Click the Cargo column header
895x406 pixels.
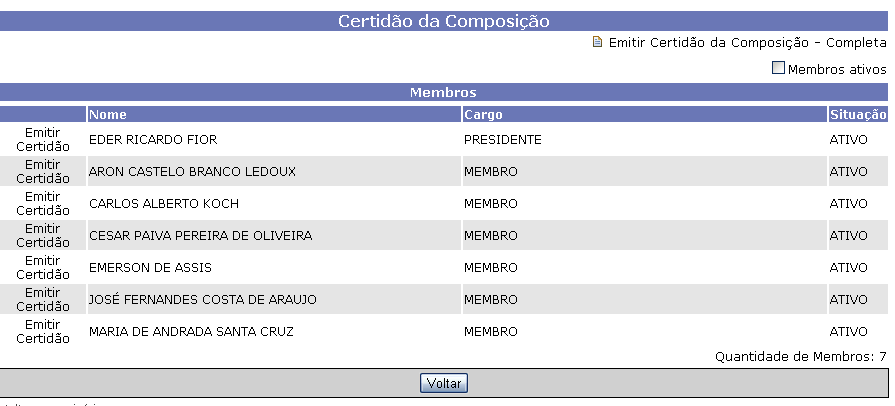click(483, 114)
